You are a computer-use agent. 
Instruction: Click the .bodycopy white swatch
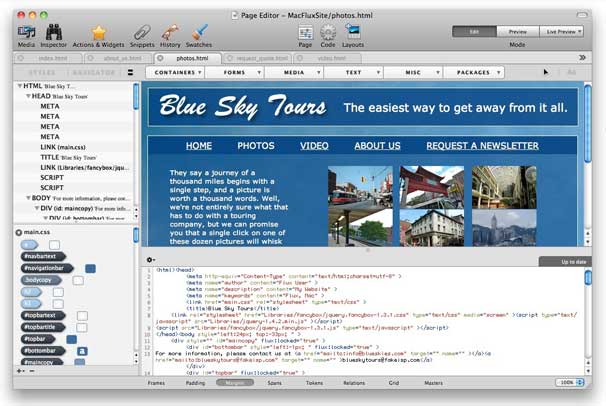coord(78,280)
